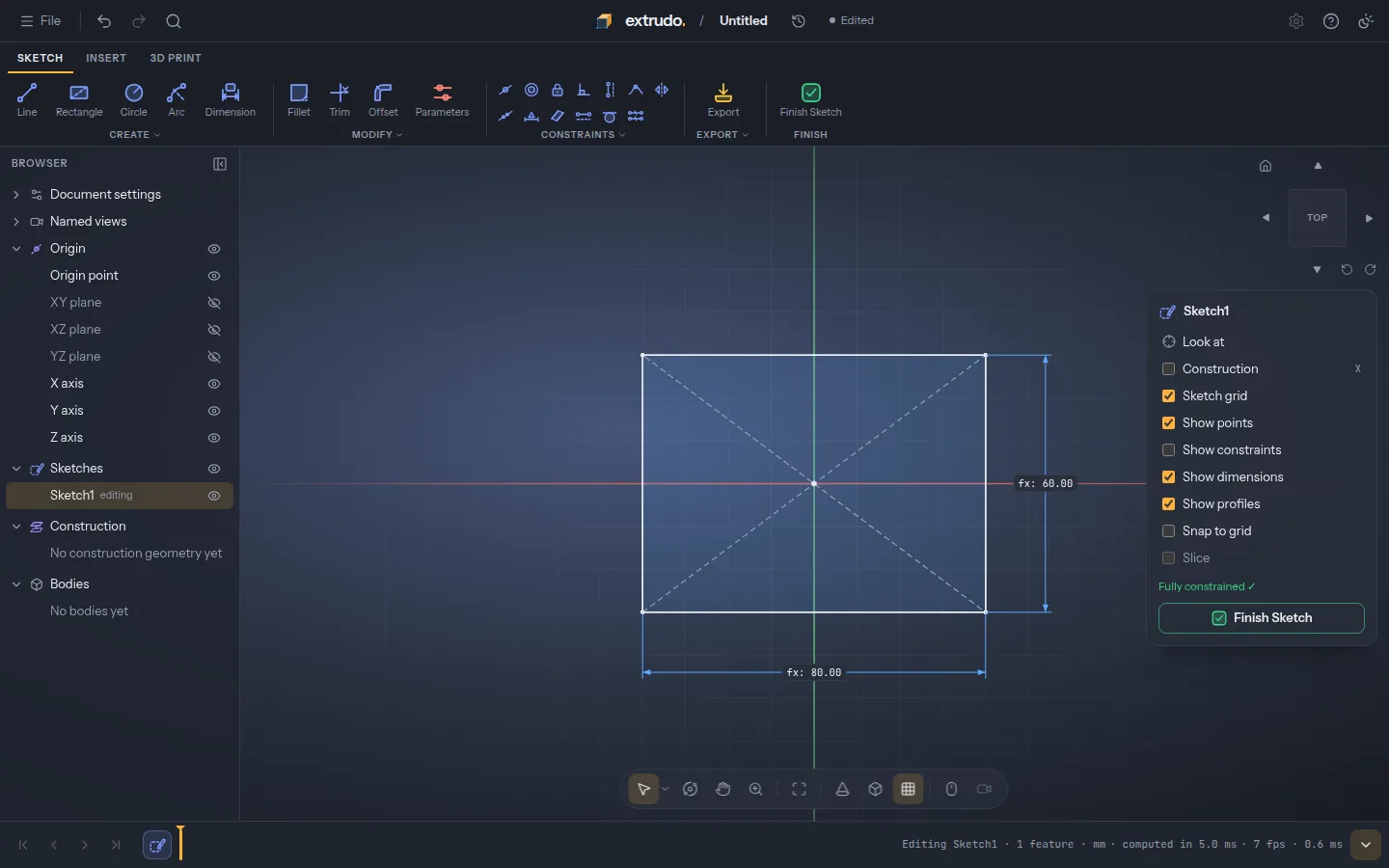
Task: Click the TOP view cube face
Action: 1318,218
